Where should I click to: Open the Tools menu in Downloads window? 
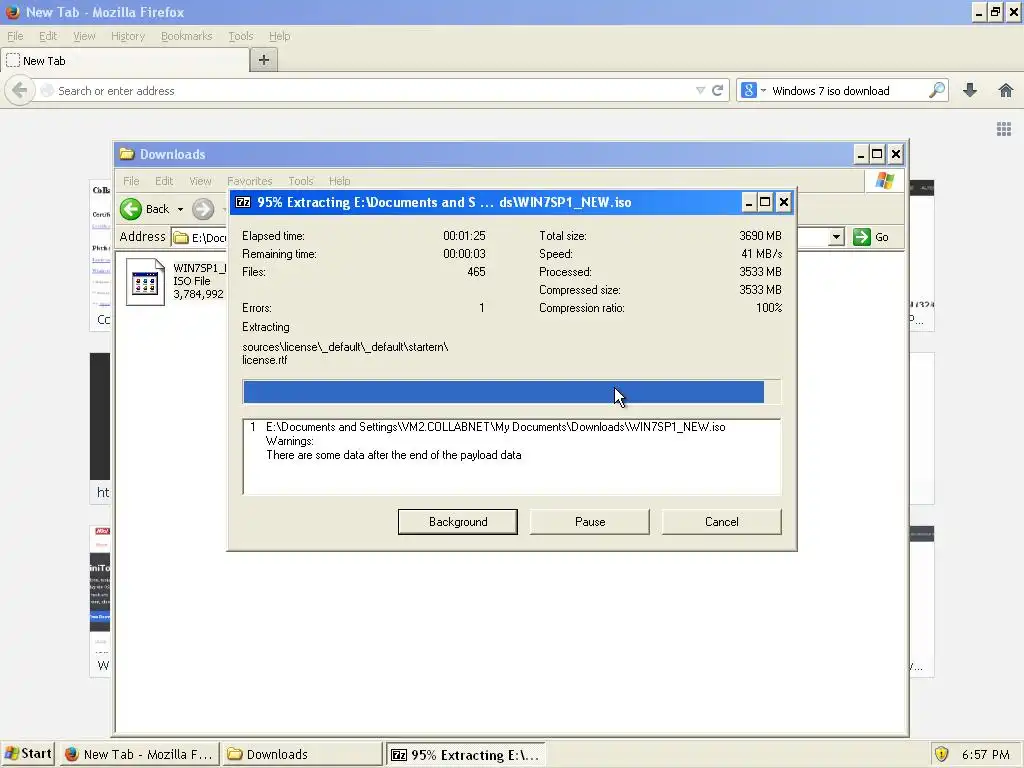pos(301,181)
